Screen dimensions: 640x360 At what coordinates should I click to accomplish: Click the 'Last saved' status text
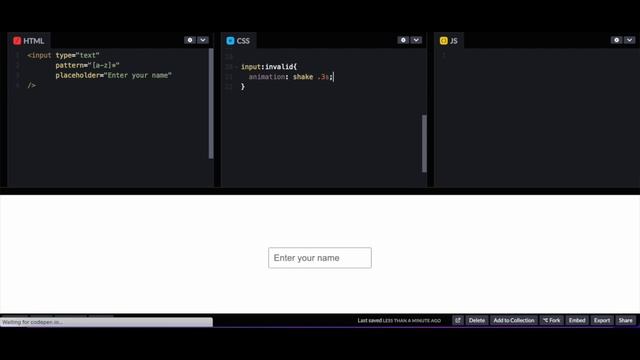399,320
